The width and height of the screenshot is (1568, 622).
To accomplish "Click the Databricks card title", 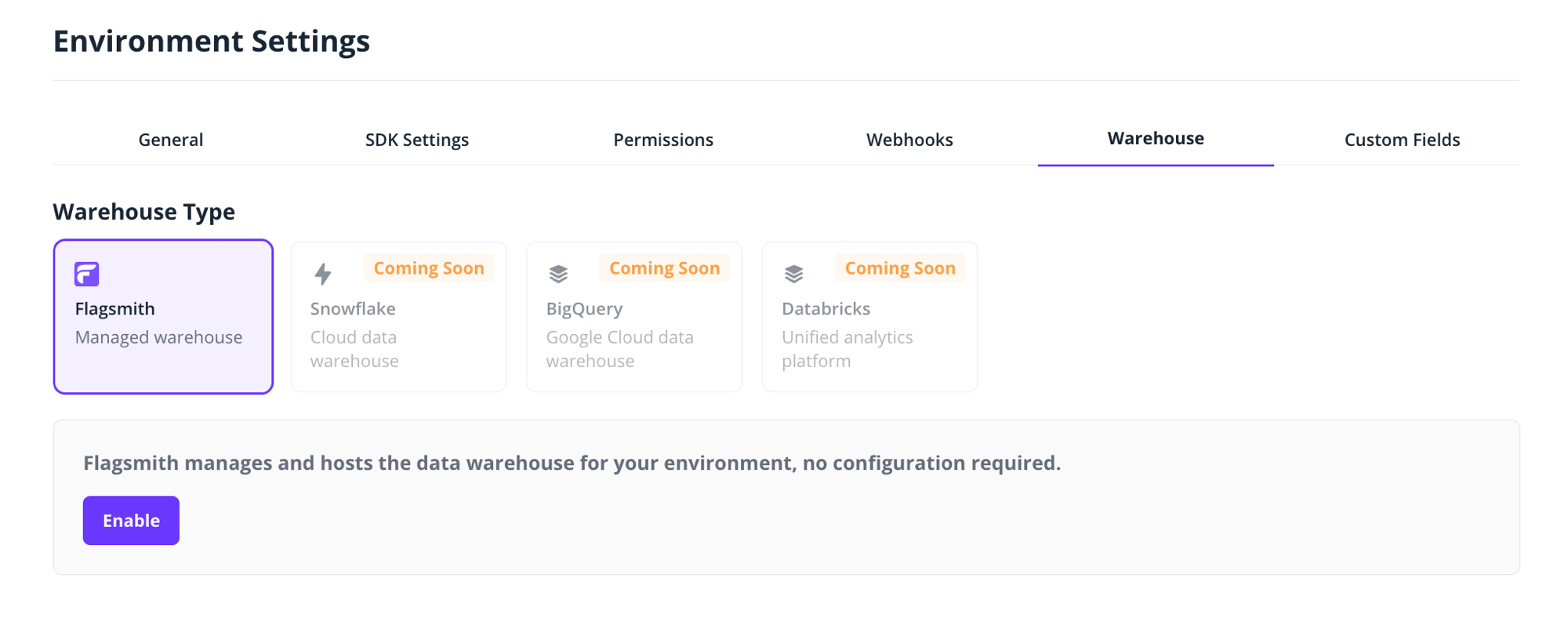I will (x=826, y=309).
